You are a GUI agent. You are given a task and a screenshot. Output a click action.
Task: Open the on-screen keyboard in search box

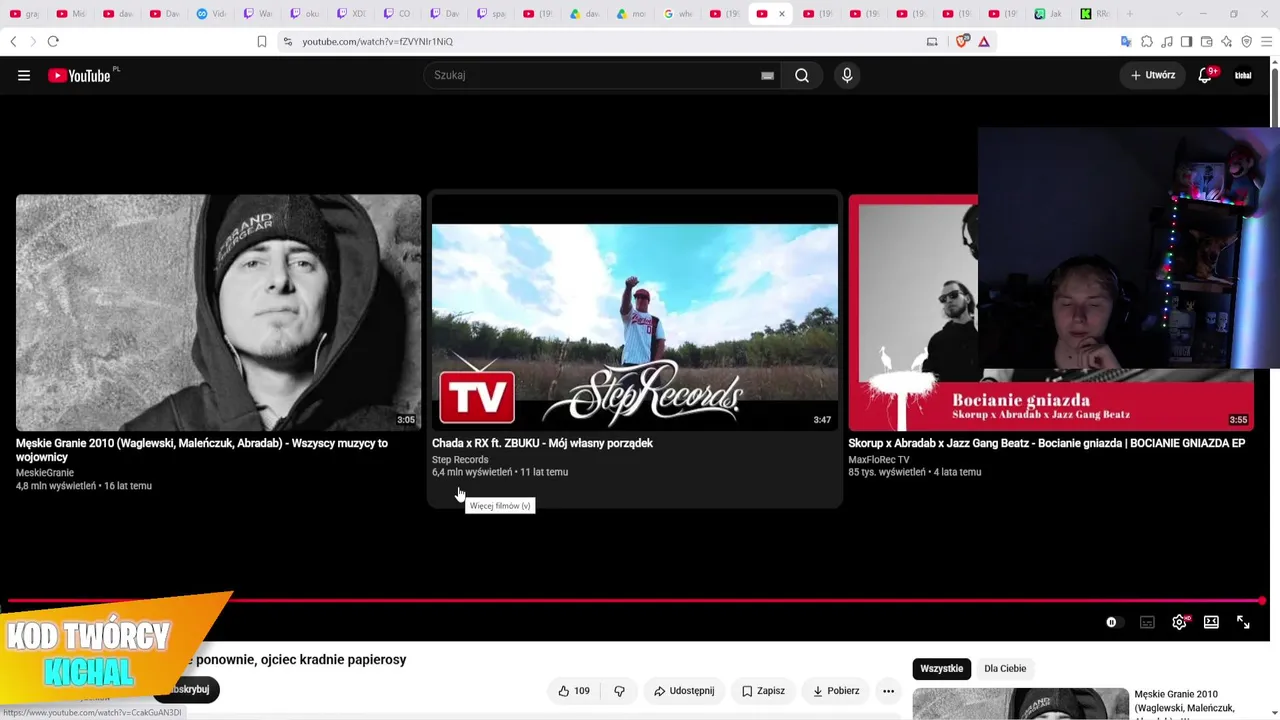coord(767,75)
